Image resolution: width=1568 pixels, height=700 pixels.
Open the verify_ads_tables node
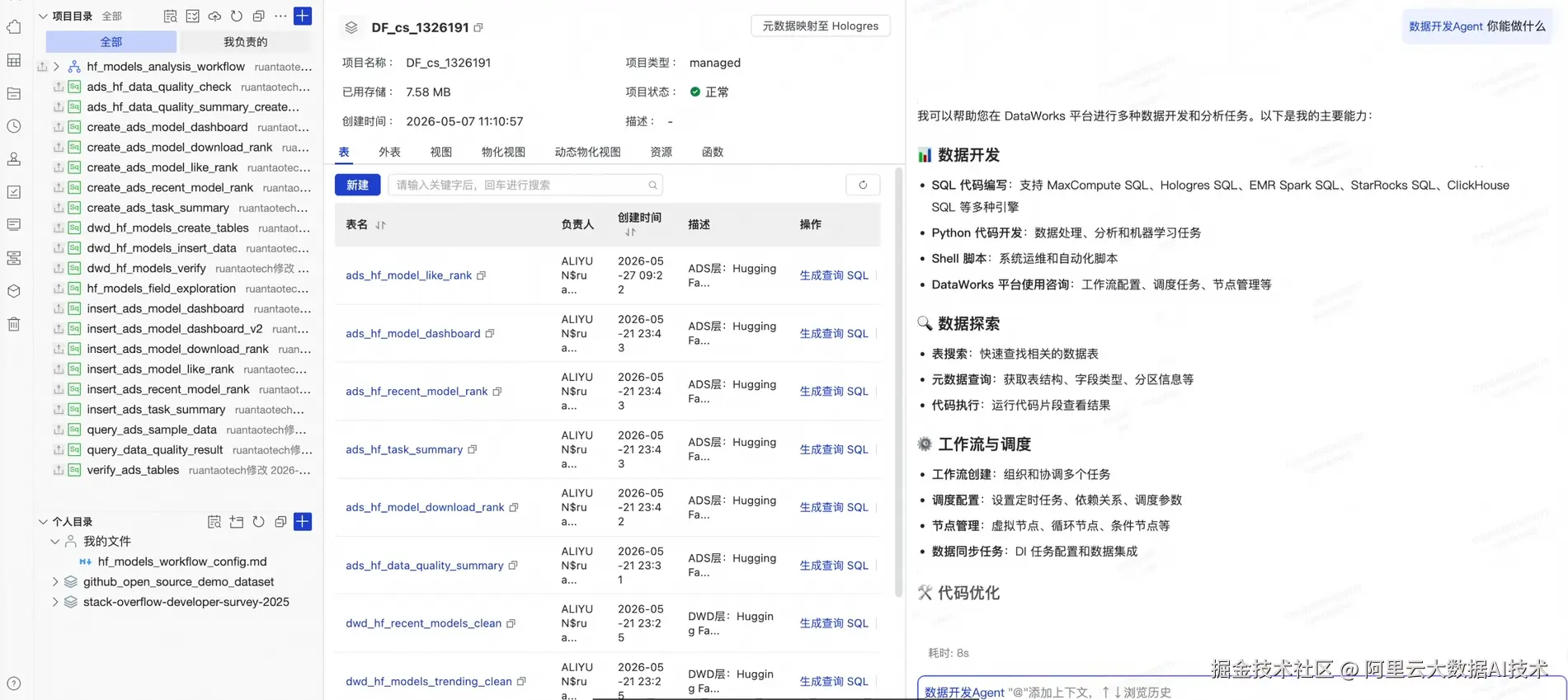[133, 470]
